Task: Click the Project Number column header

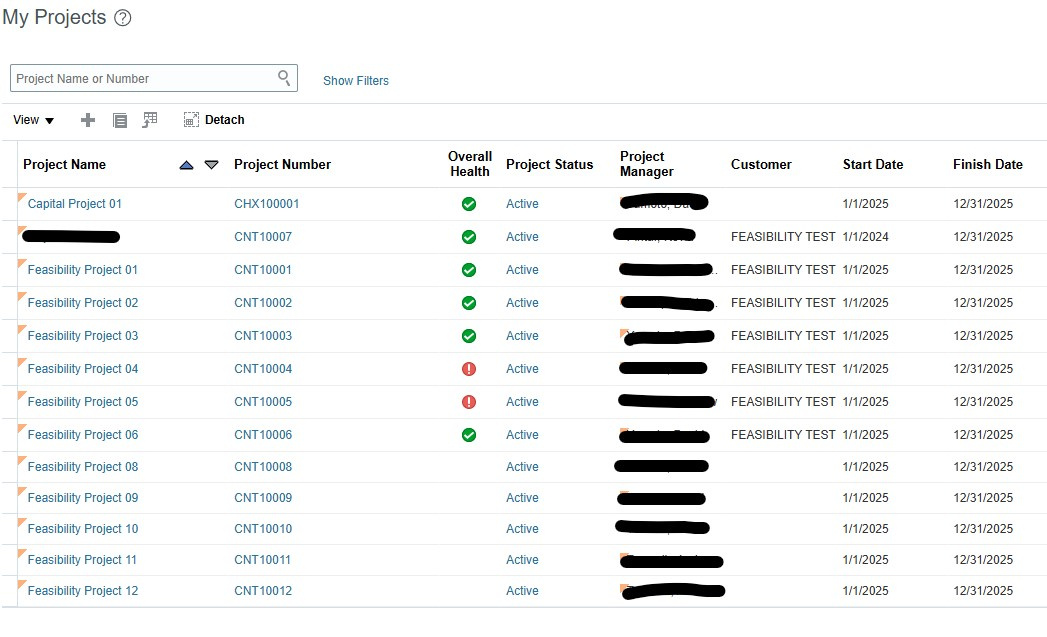Action: [282, 164]
